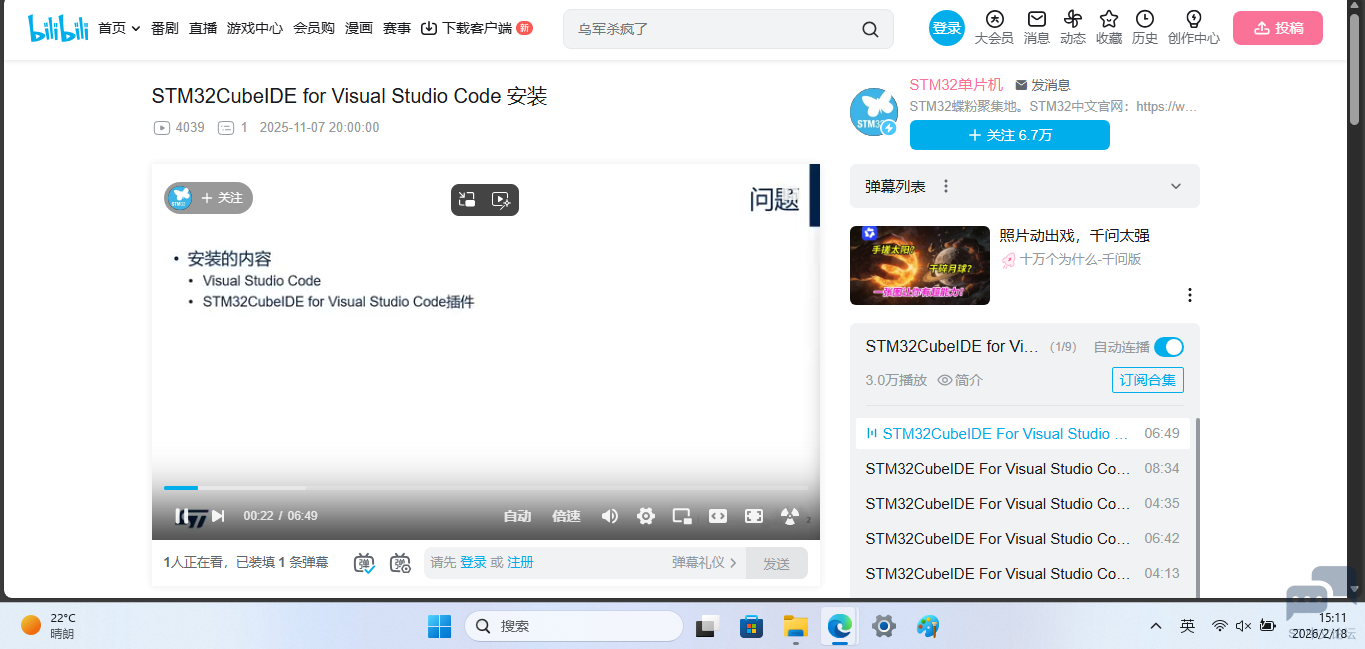1365x649 pixels.
Task: Show hidden tray icons chevron
Action: pyautogui.click(x=1156, y=626)
